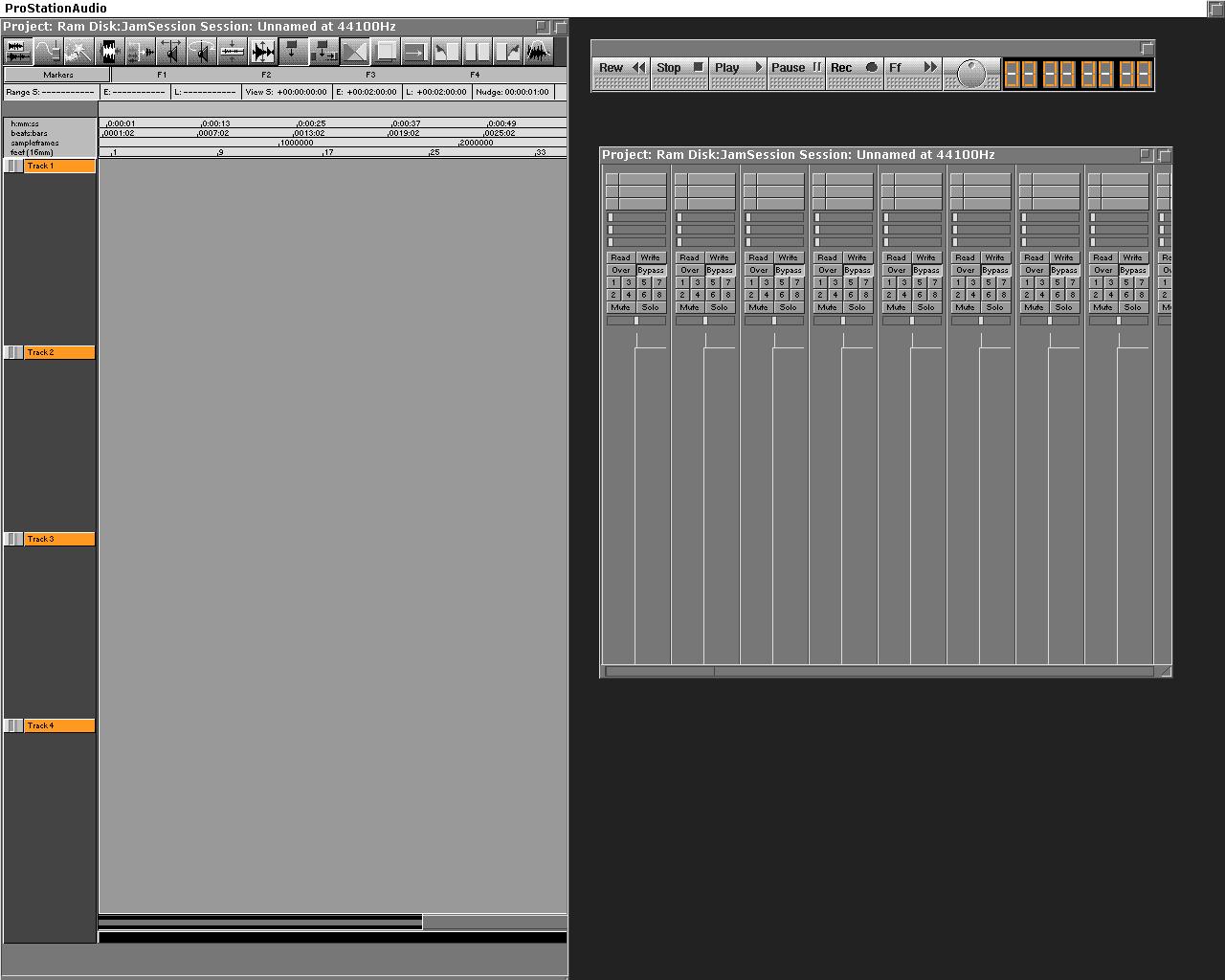Click the pan slider on the first mixer channel
1225x980 pixels.
pyautogui.click(x=636, y=321)
